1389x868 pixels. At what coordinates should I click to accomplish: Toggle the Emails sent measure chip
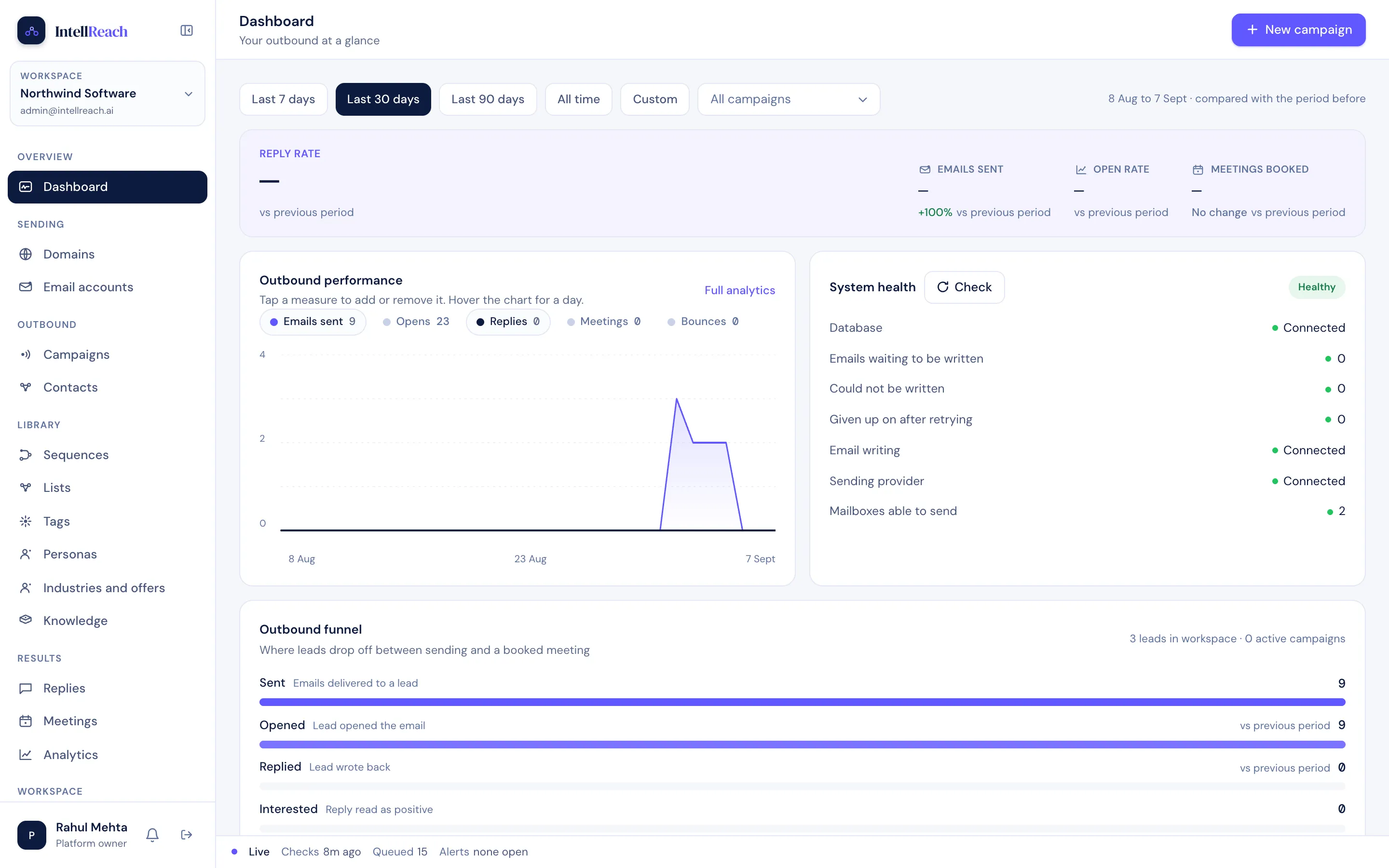[x=313, y=322]
